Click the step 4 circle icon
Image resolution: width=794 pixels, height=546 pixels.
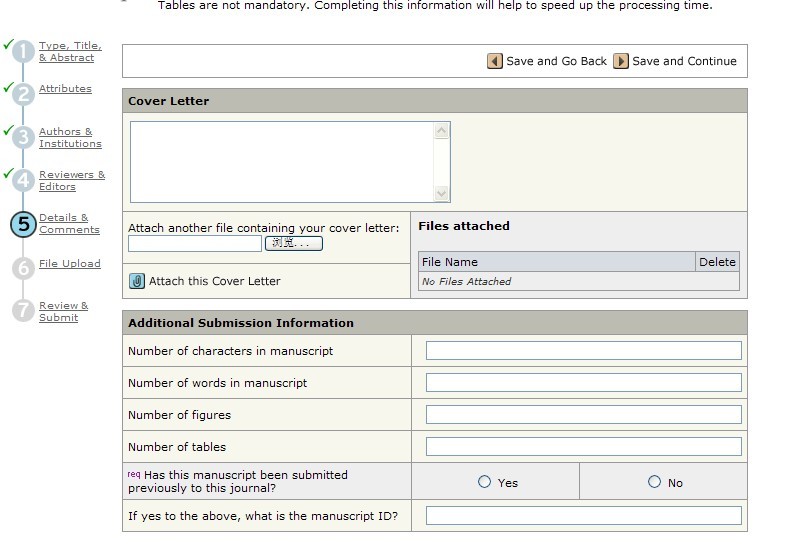pos(23,181)
